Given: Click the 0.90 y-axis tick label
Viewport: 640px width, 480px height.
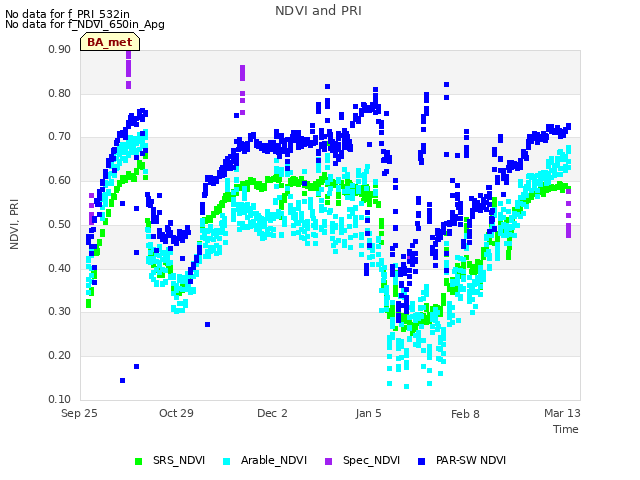Looking at the screenshot, I should click(x=60, y=49).
